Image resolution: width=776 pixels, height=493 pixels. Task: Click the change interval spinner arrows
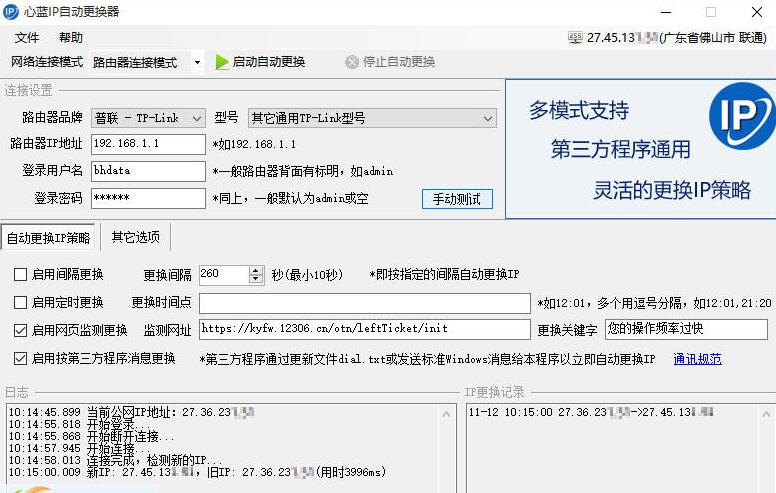point(256,274)
